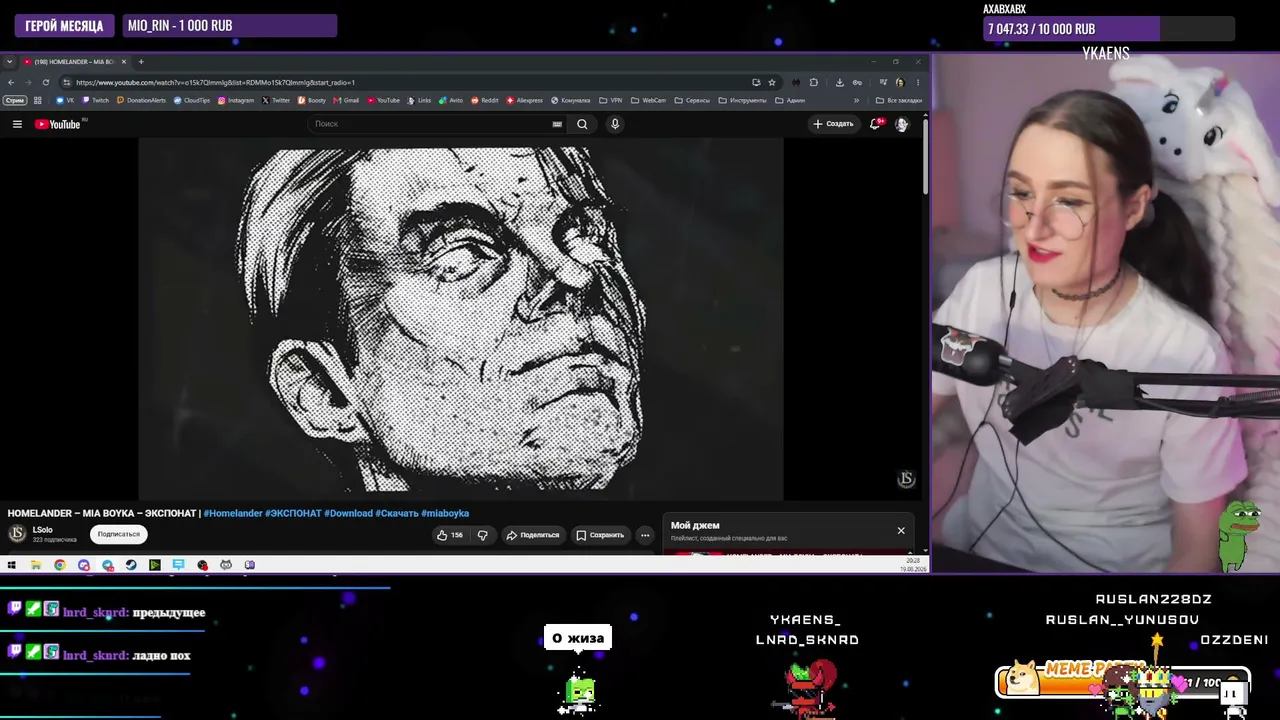Open the Boosty bookmark
This screenshot has width=1280, height=720.
(x=312, y=100)
